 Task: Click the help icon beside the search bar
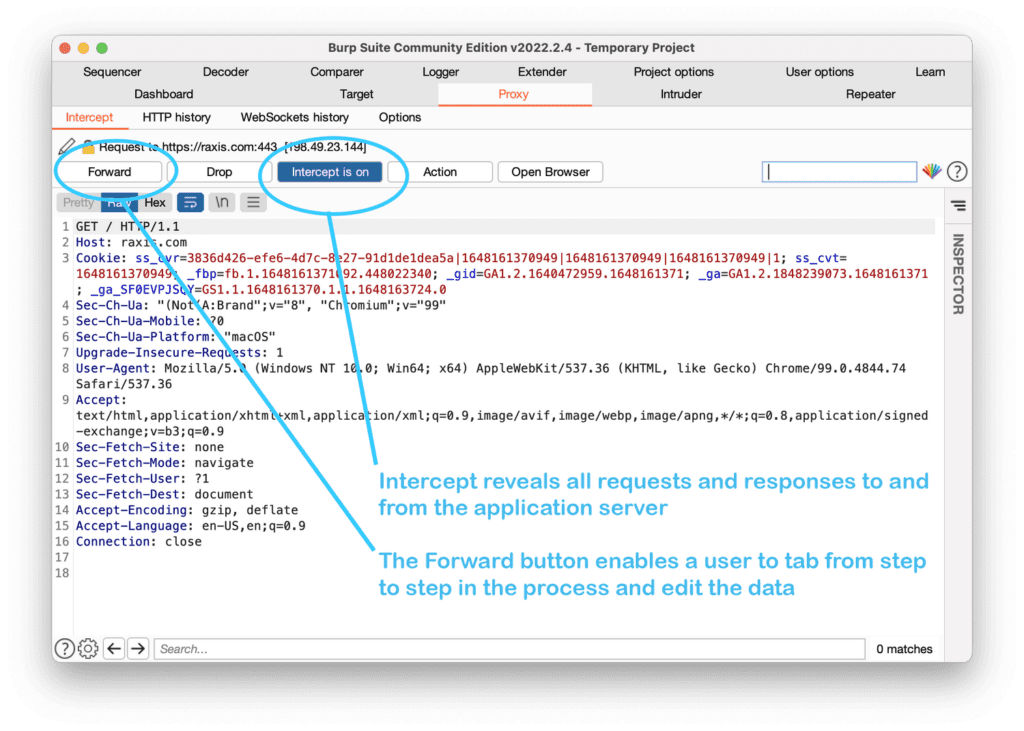[x=957, y=171]
